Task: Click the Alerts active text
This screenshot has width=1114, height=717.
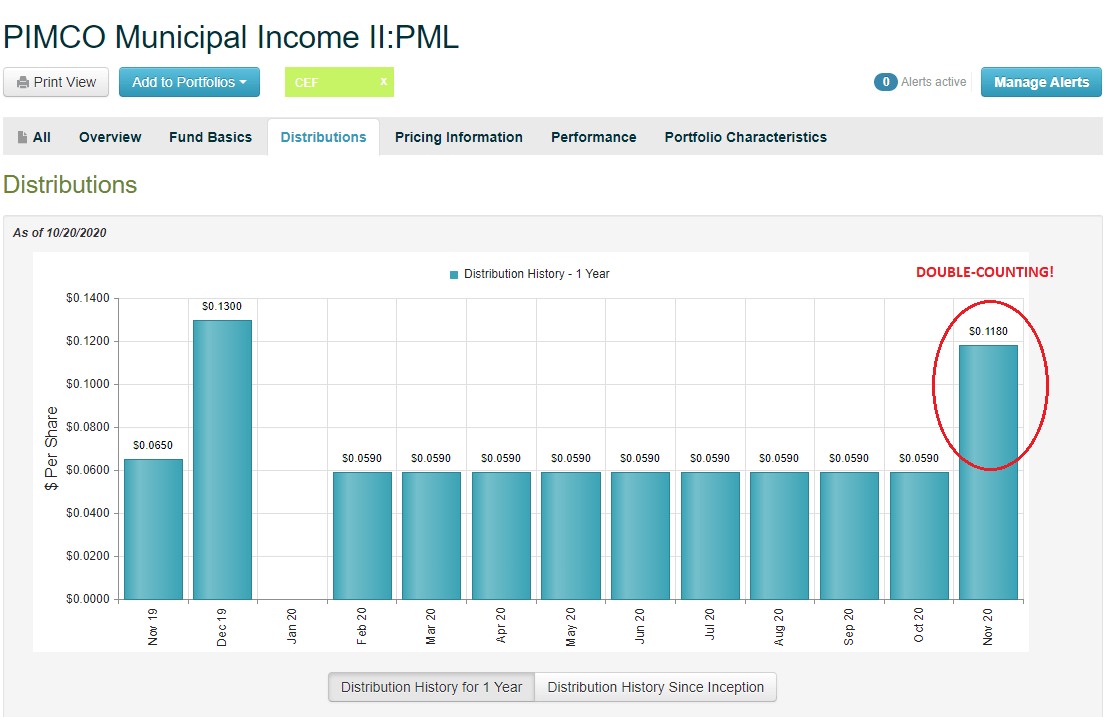Action: (x=934, y=82)
